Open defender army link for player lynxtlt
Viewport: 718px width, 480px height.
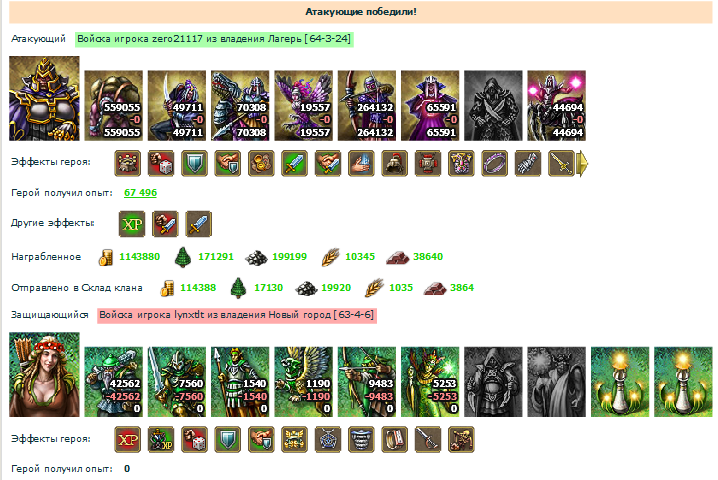(x=237, y=315)
